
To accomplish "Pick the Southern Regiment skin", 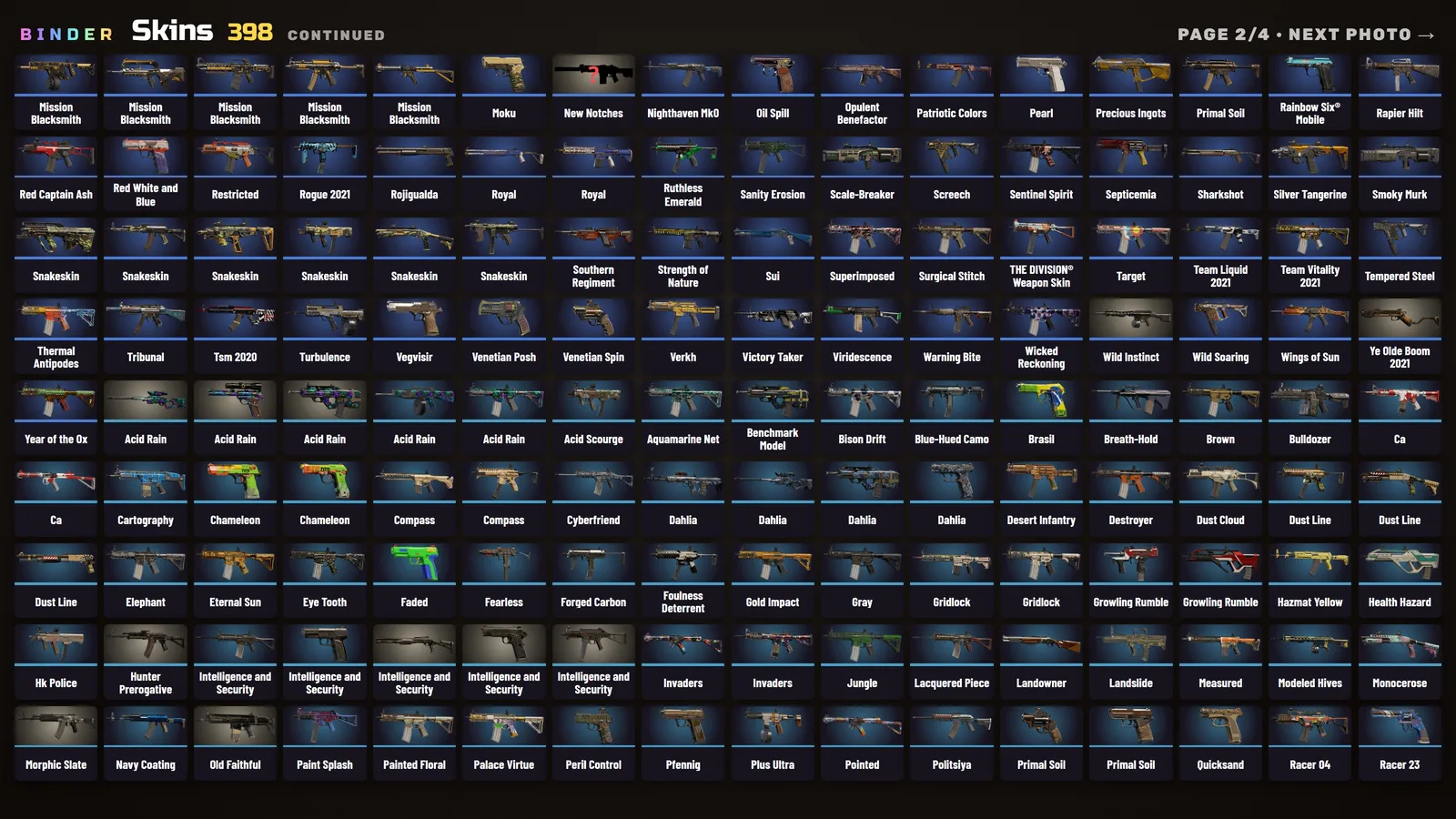I will [593, 256].
